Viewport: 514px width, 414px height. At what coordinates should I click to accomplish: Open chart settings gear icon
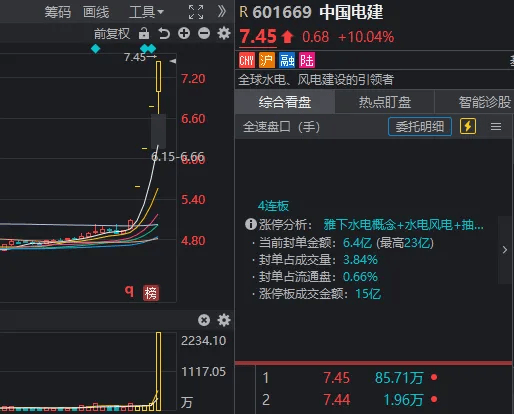coord(224,33)
